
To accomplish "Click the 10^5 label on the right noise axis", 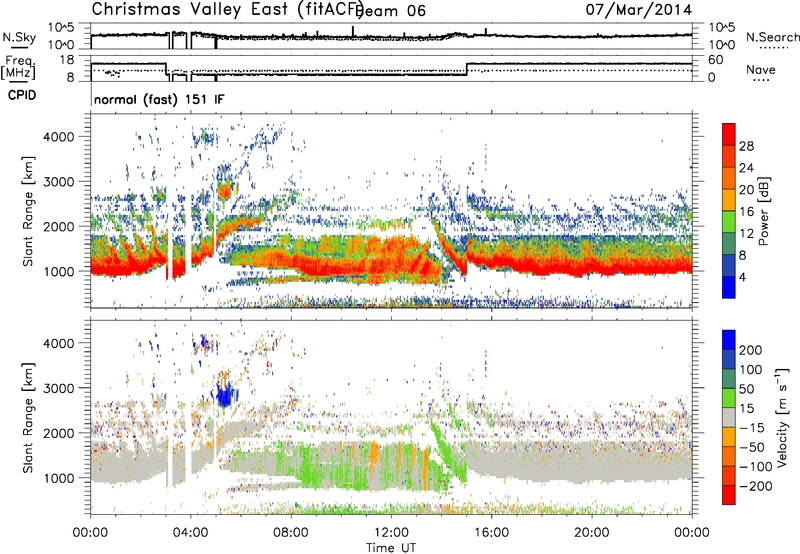I will 722,27.
